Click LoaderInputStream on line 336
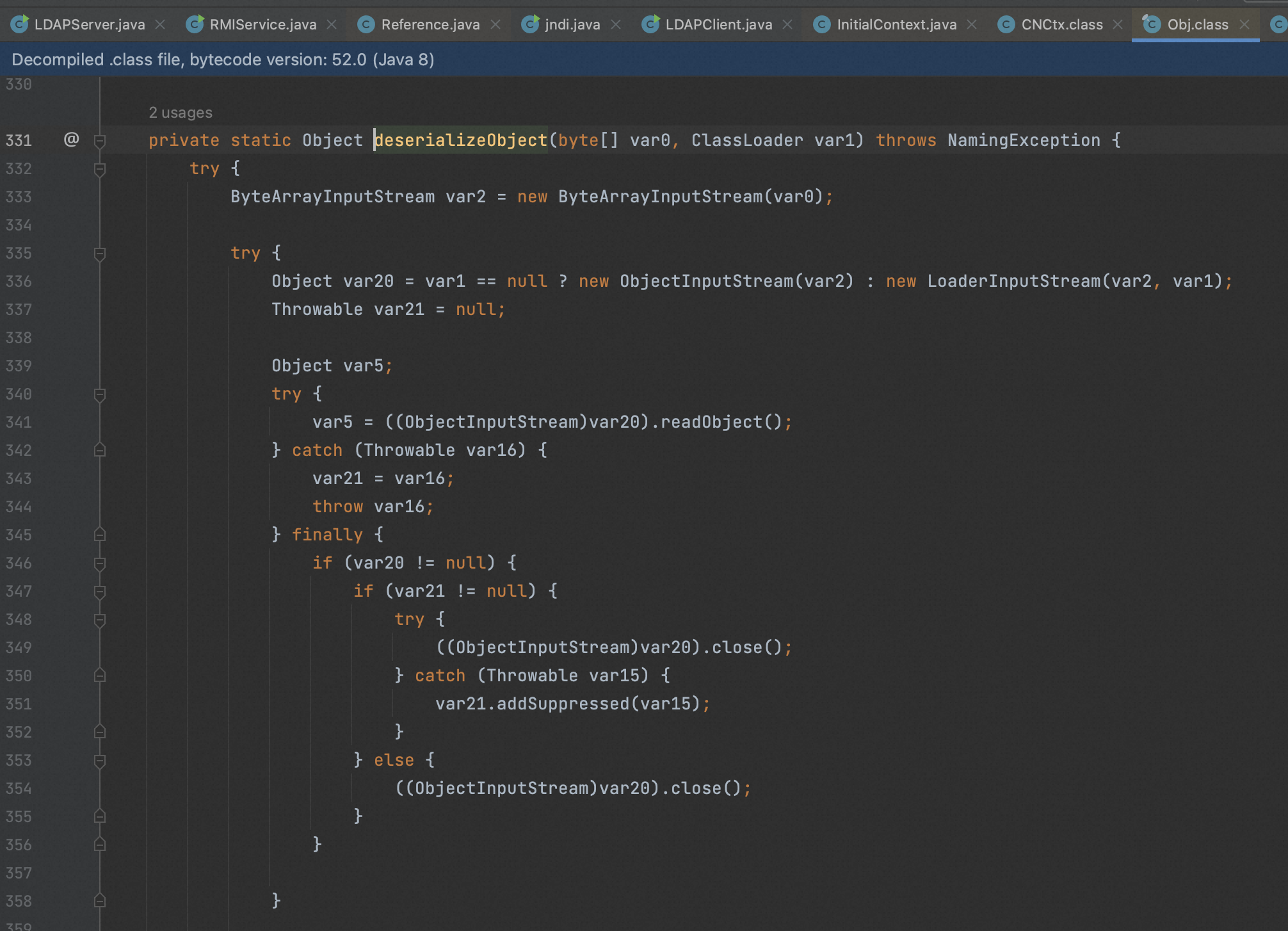This screenshot has width=1288, height=931. pos(1014,281)
